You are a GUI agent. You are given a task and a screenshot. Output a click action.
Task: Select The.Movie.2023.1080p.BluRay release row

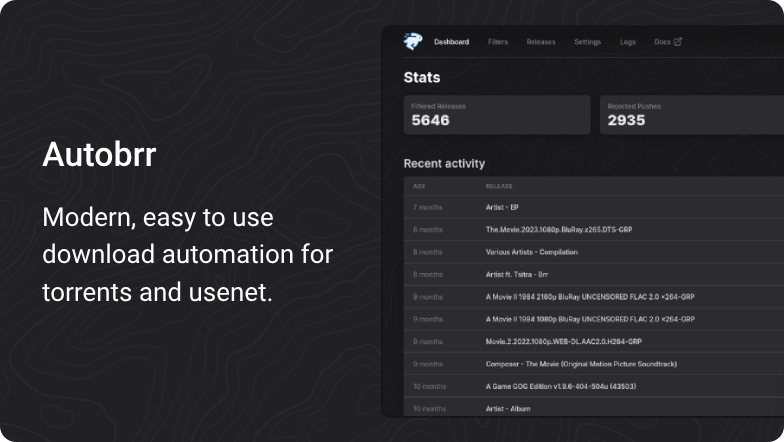tap(558, 229)
